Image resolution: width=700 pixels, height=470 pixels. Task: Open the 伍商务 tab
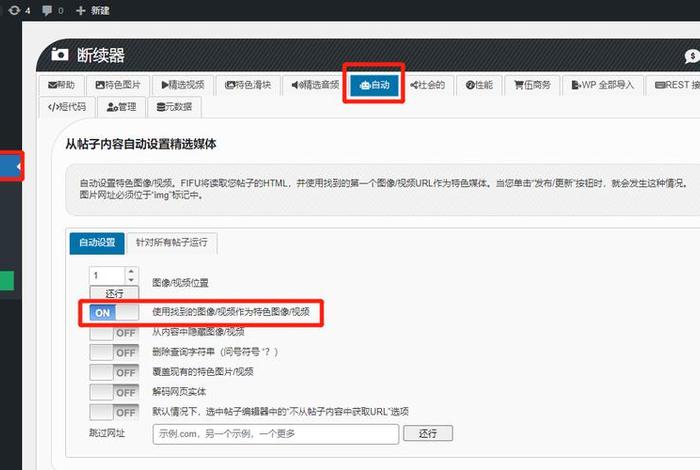pyautogui.click(x=532, y=85)
